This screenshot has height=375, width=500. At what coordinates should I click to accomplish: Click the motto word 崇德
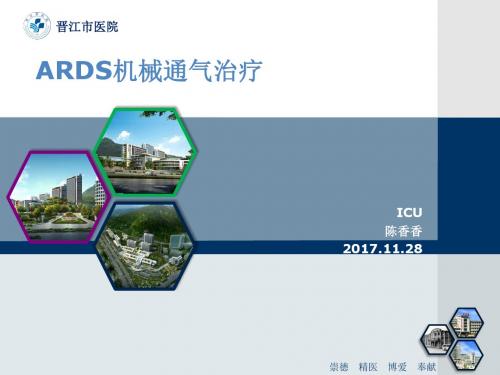339,367
